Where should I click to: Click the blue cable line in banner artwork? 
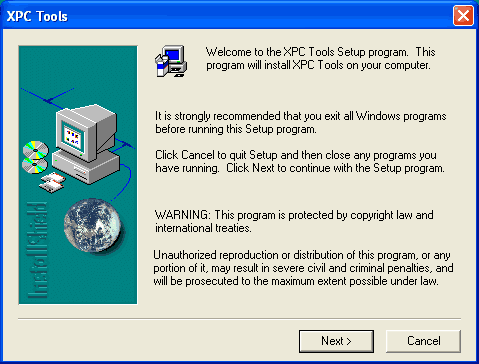pyautogui.click(x=125, y=180)
